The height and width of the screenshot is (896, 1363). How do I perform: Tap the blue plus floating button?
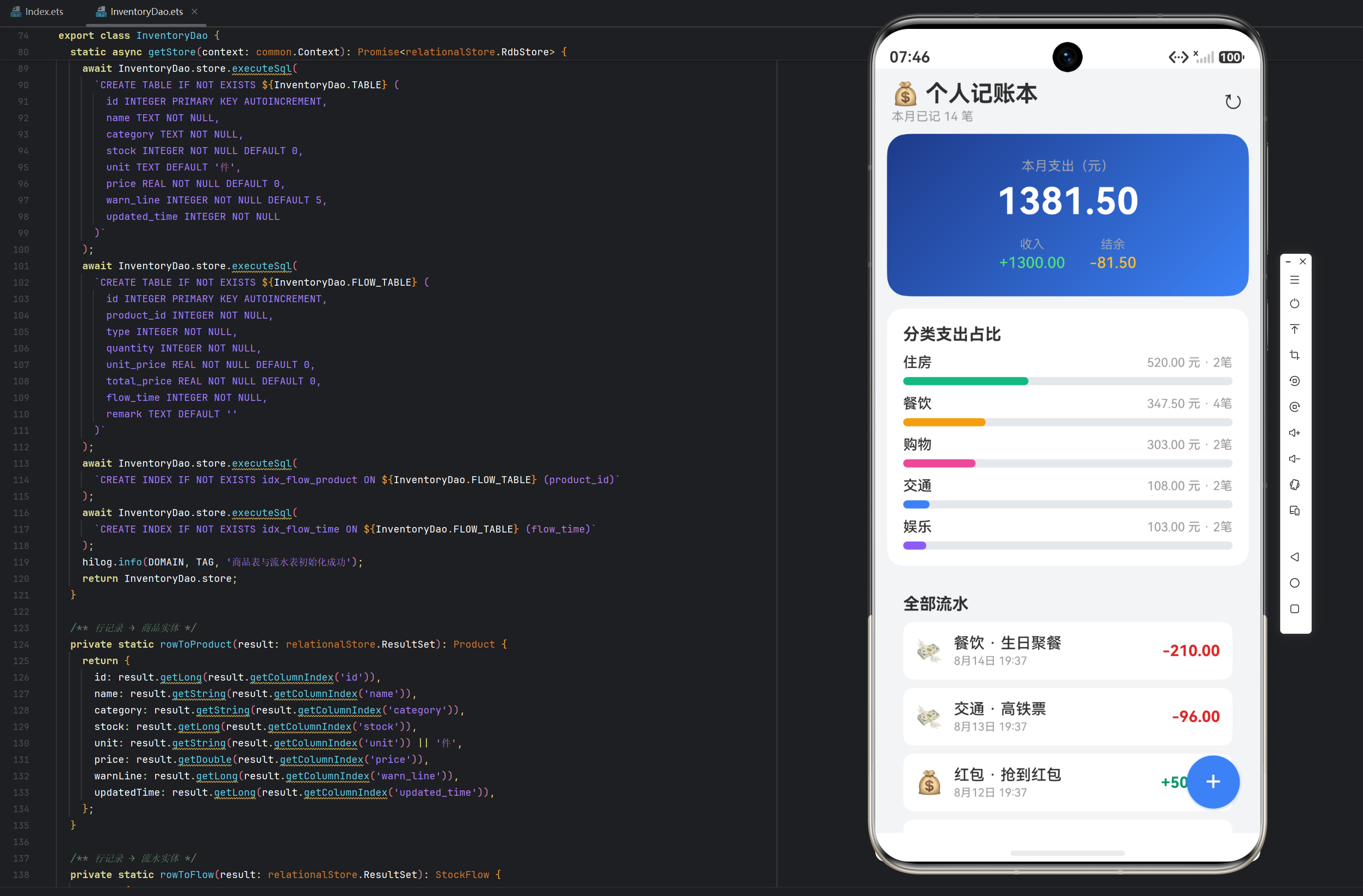[x=1212, y=781]
